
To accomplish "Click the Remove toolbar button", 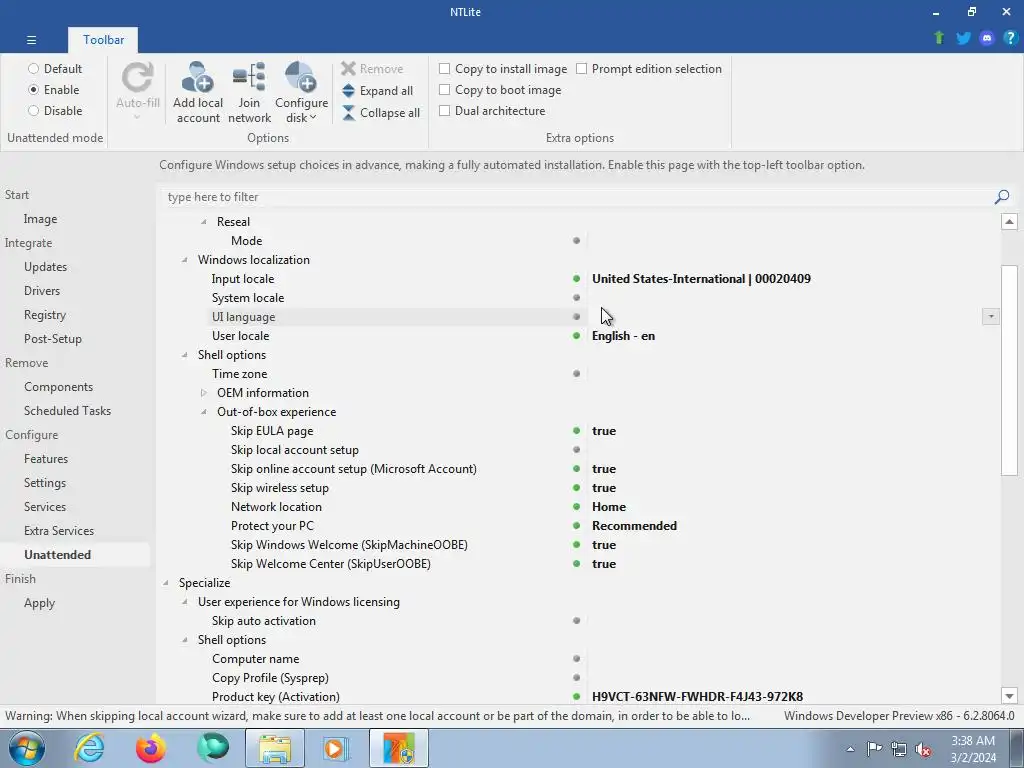I will [372, 69].
